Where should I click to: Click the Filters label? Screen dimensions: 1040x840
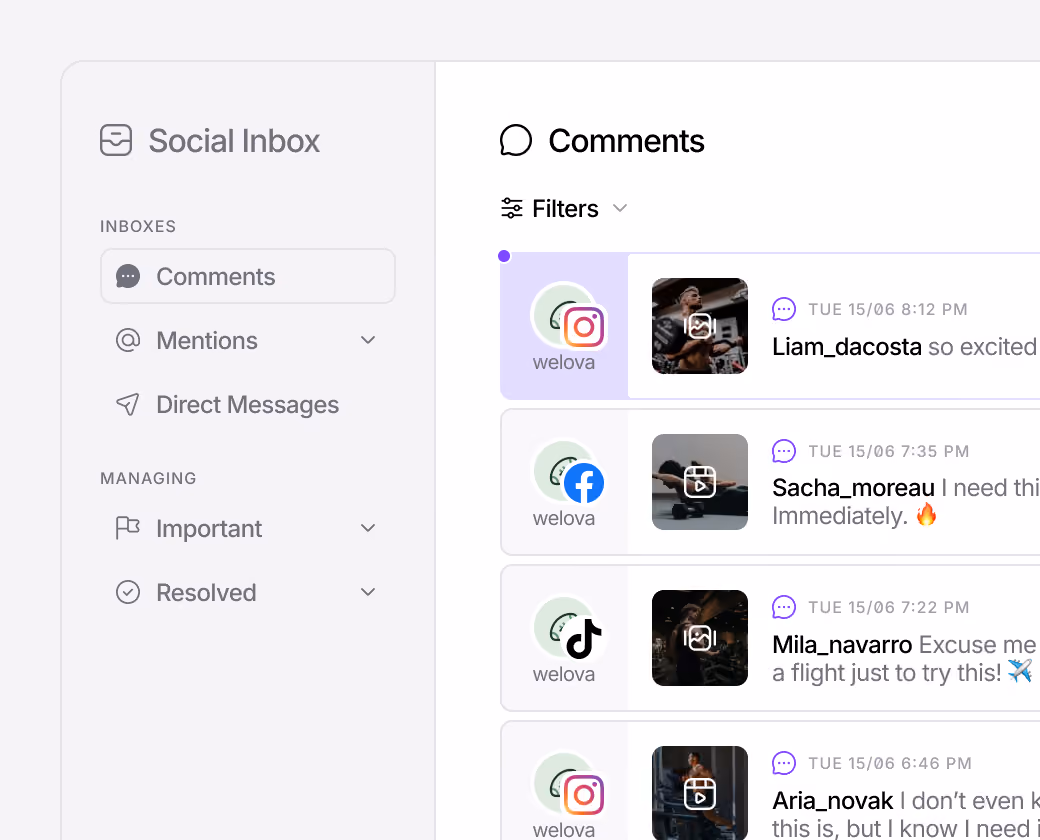[565, 208]
